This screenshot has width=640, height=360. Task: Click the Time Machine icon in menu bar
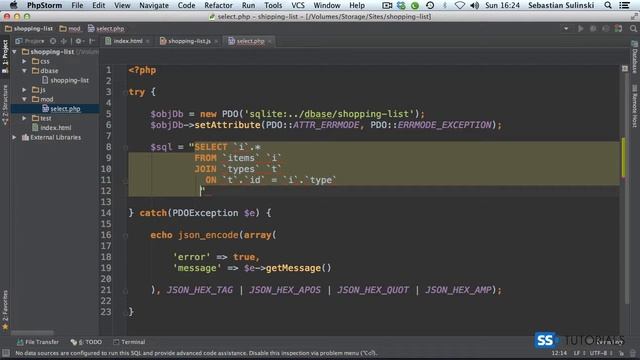click(x=430, y=5)
